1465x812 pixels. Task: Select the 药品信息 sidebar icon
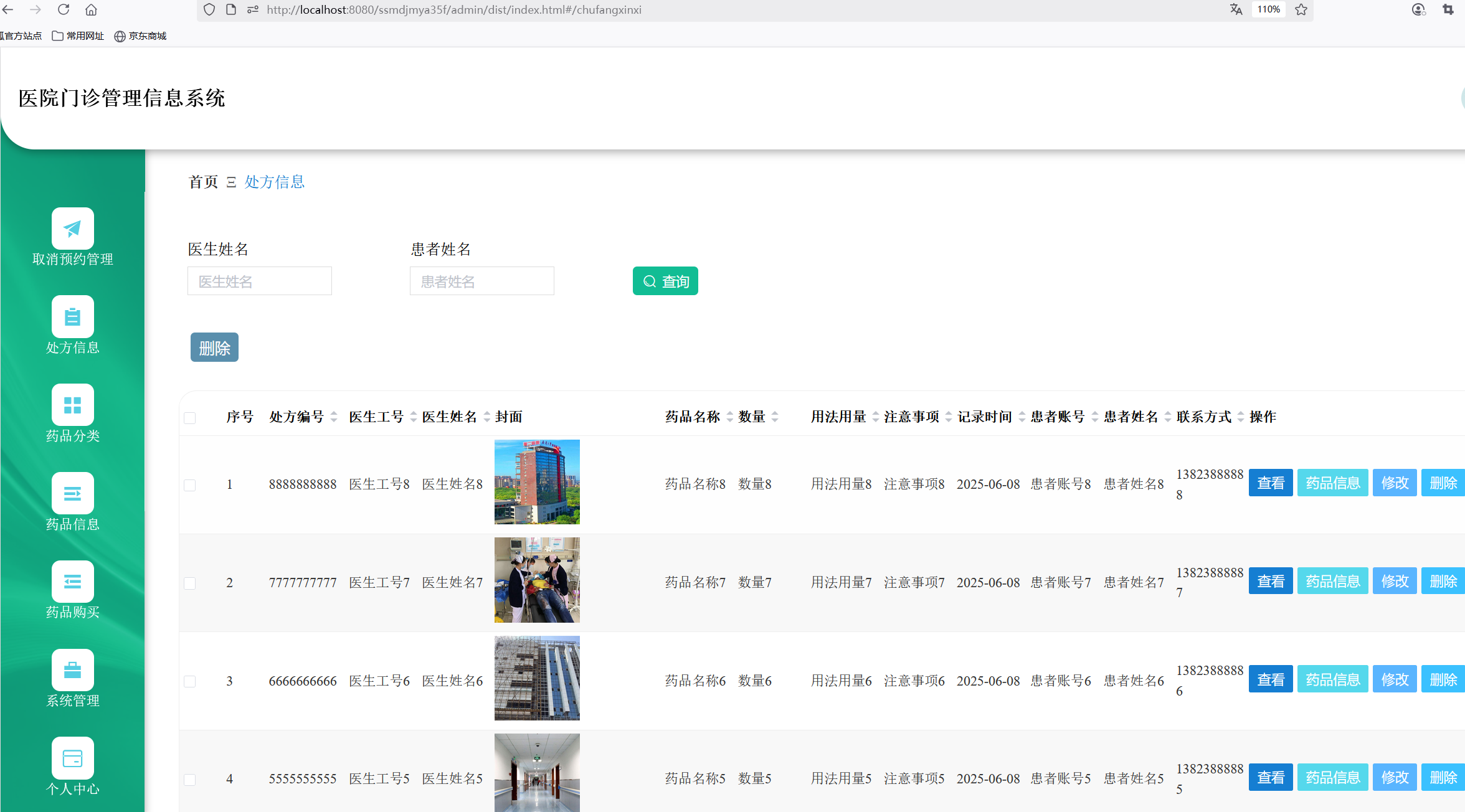point(73,494)
